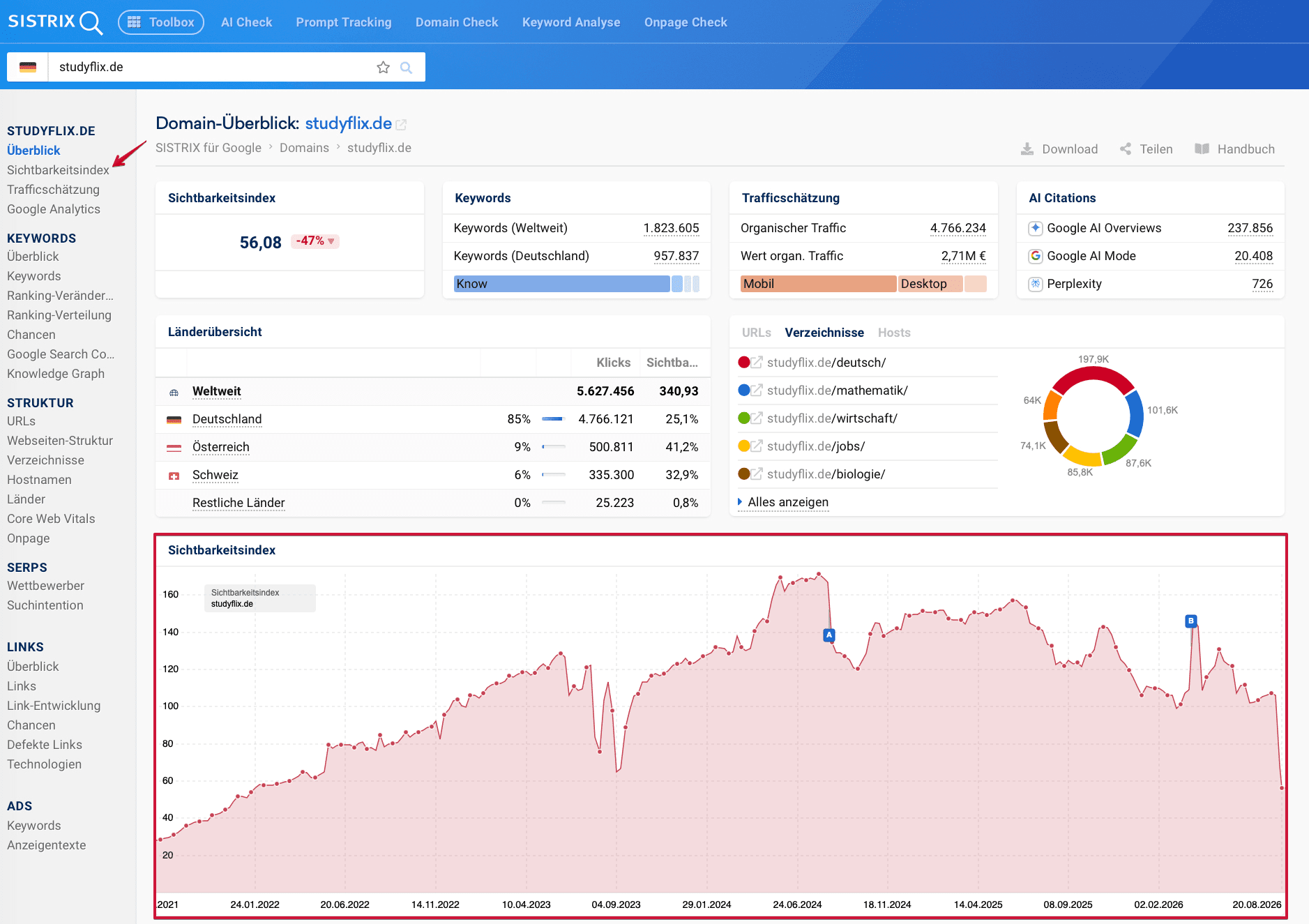
Task: Switch to the Hosts tab
Action: 894,333
